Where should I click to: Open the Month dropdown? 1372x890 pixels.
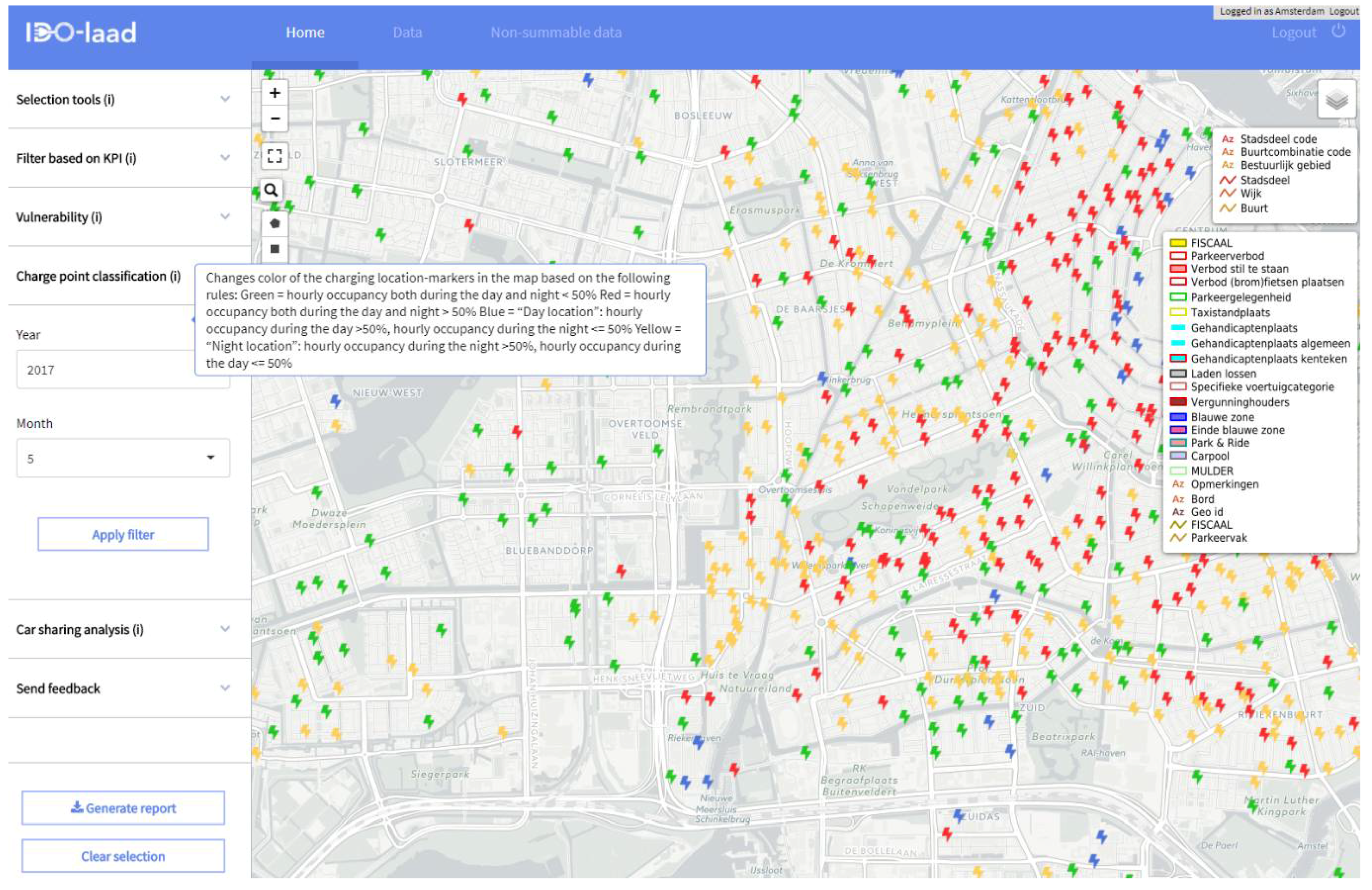pyautogui.click(x=123, y=459)
